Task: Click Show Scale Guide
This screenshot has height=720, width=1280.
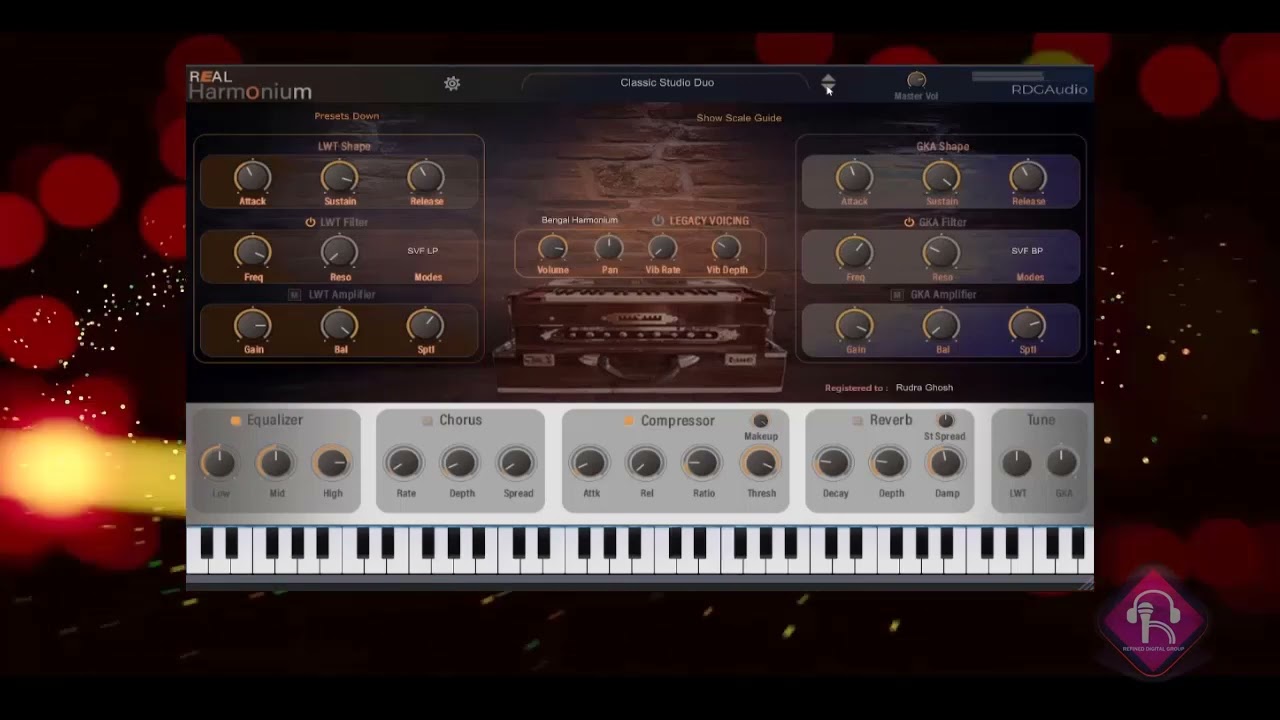Action: (x=739, y=118)
